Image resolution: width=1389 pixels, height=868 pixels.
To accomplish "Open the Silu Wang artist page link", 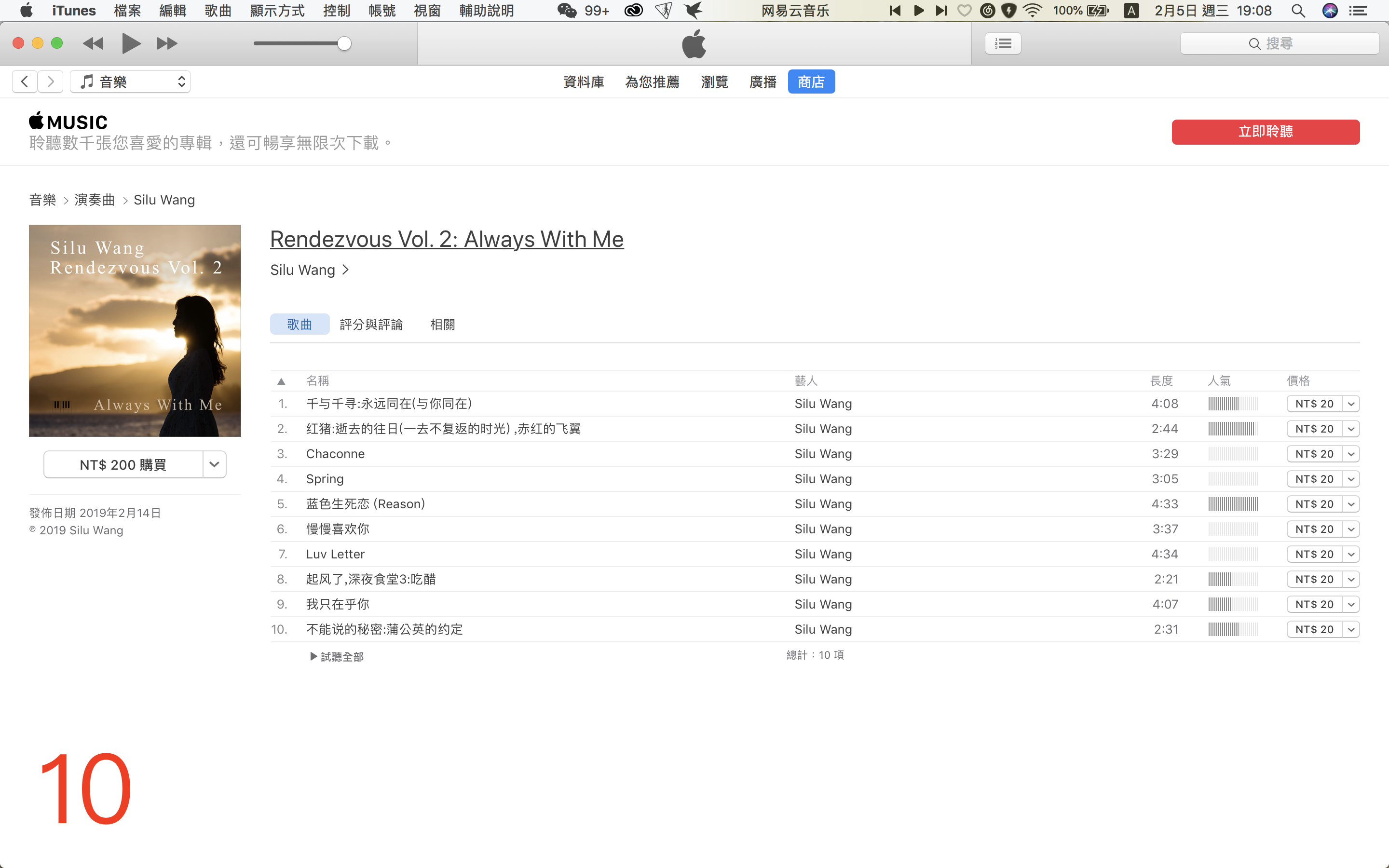I will (x=309, y=270).
